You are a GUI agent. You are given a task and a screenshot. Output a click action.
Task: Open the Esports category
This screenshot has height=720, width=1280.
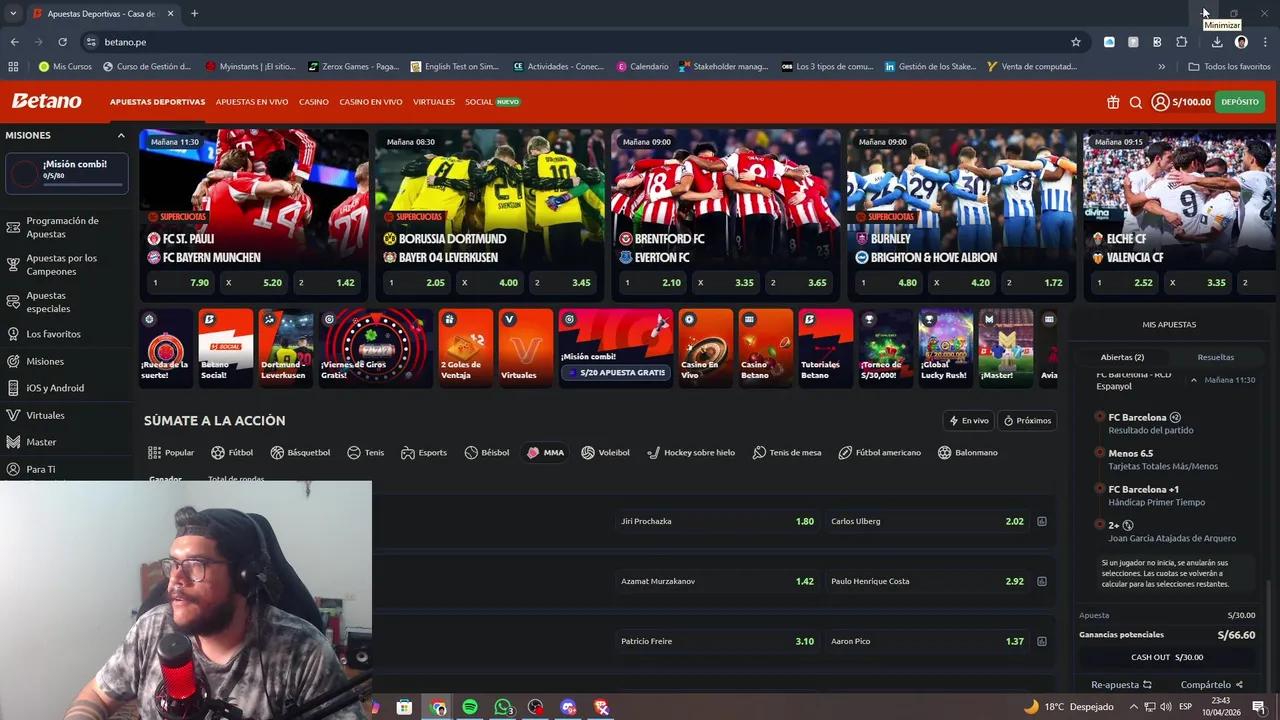423,452
